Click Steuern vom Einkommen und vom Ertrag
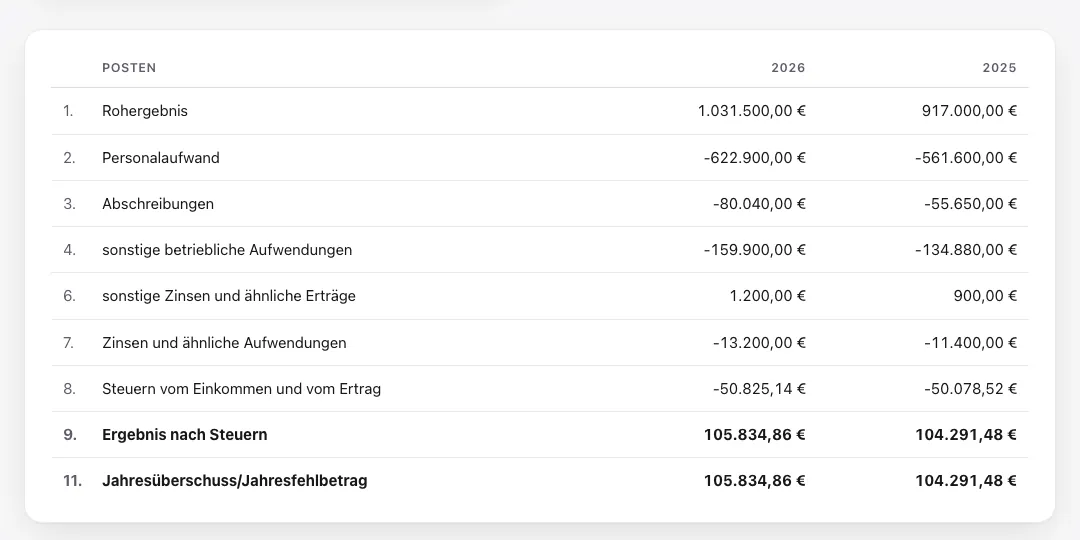The width and height of the screenshot is (1080, 540). click(241, 389)
